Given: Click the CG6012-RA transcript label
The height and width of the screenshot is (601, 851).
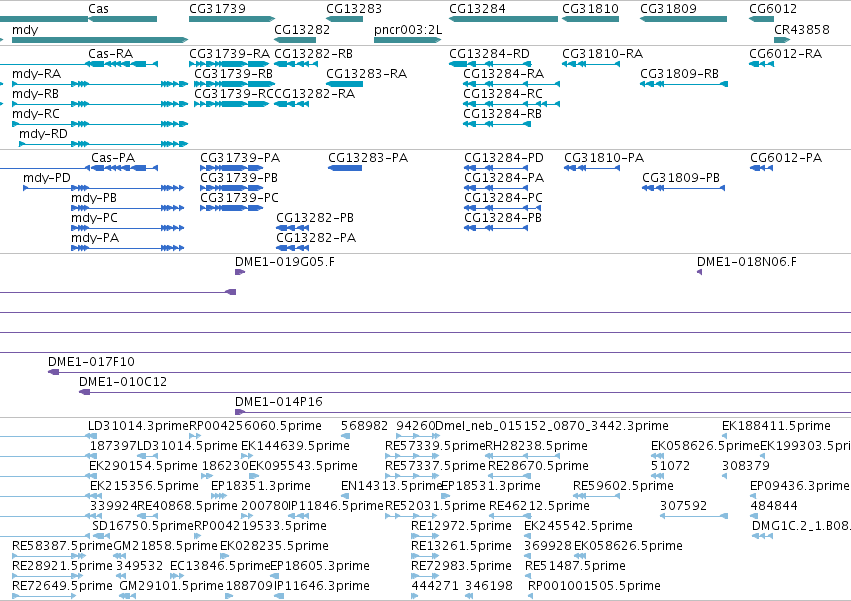Looking at the screenshot, I should point(785,54).
